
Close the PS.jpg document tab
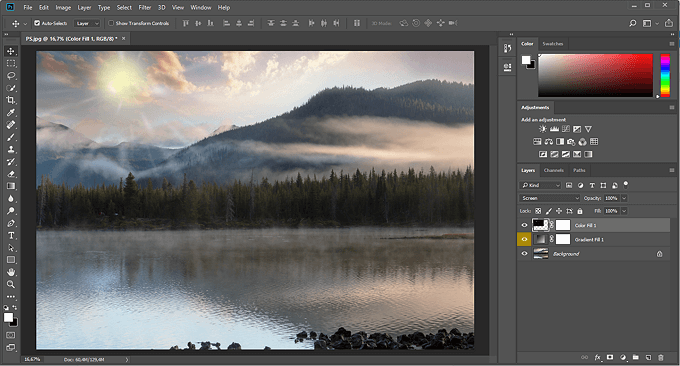[124, 39]
